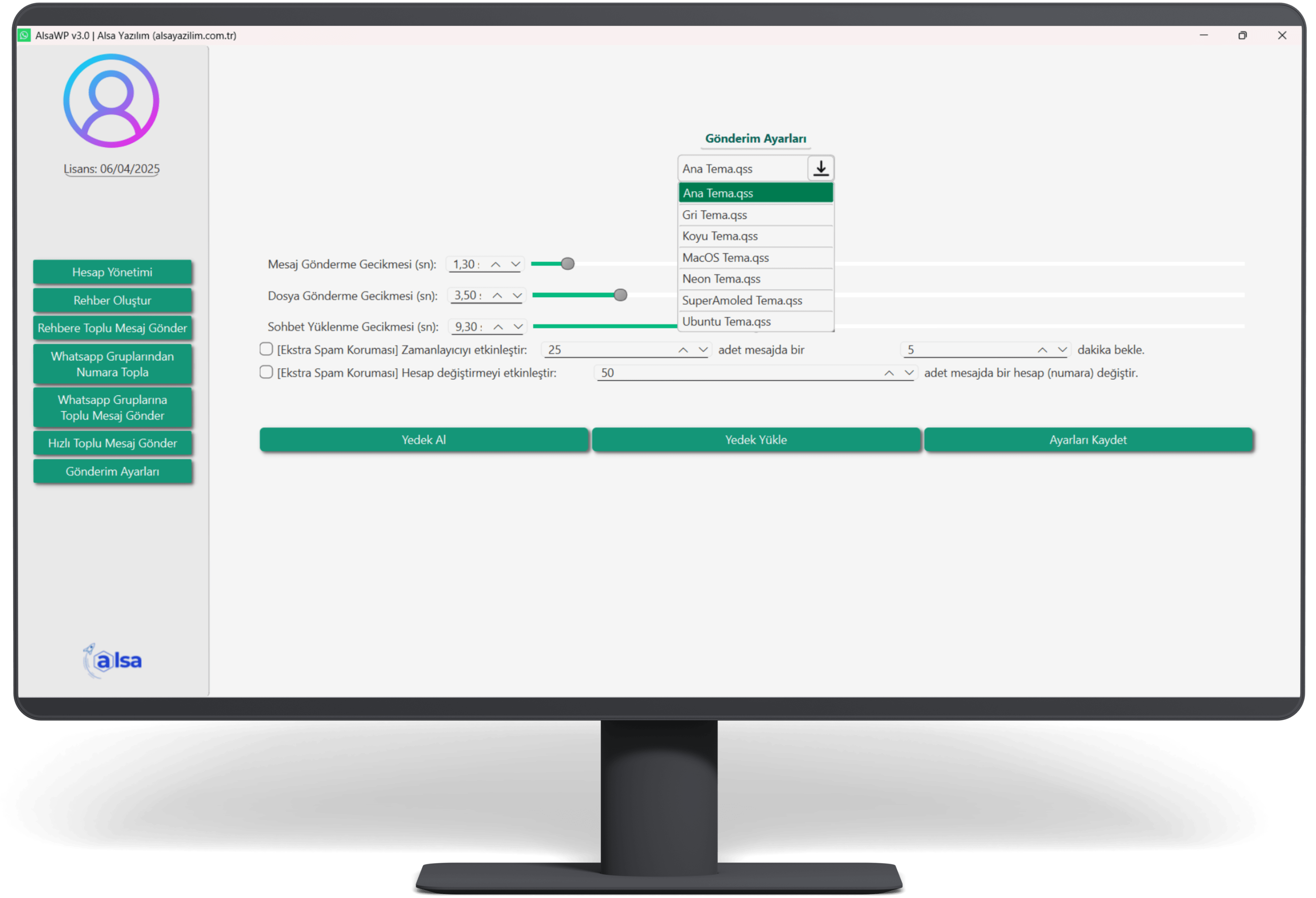
Task: Open Hızlı Toplu Mesaj Gönder page
Action: [x=112, y=443]
